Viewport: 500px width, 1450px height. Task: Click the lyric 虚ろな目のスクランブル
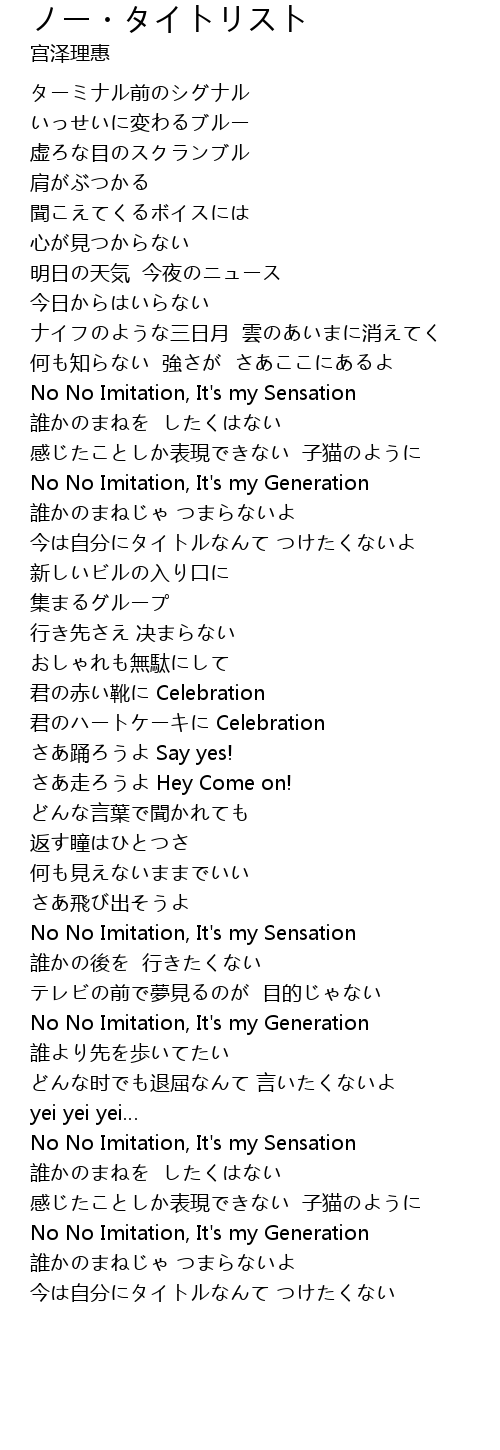[x=140, y=153]
